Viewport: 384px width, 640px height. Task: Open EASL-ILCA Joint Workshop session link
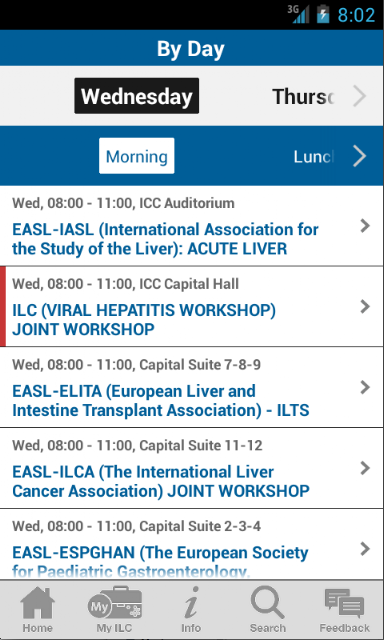(x=161, y=481)
